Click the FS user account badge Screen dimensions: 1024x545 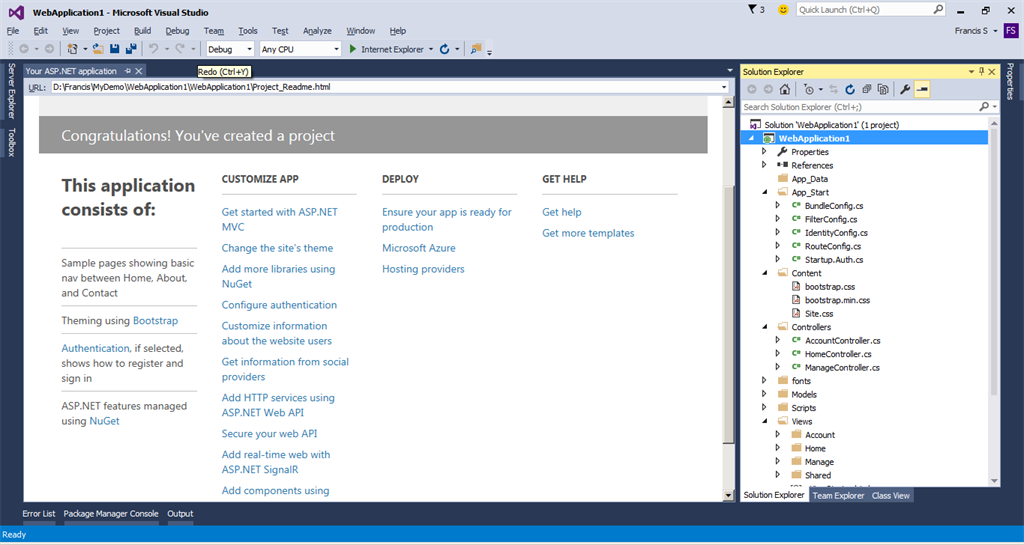tap(1010, 30)
